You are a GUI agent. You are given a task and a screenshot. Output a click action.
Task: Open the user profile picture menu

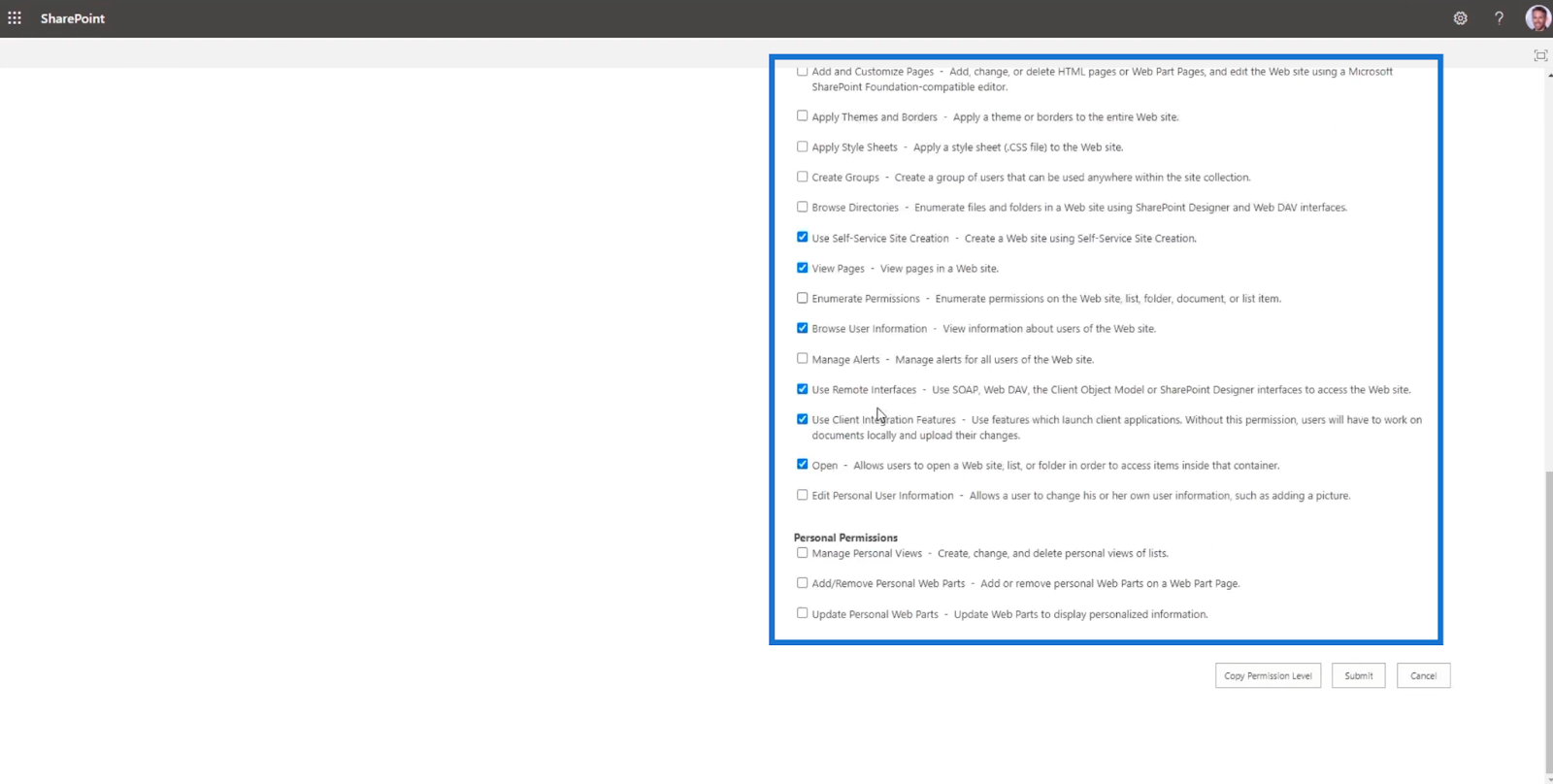(1537, 18)
